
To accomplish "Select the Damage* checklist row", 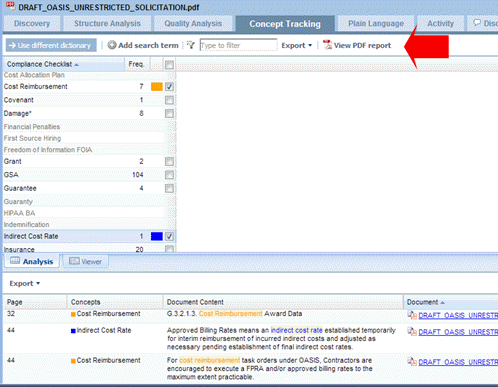I will point(89,114).
